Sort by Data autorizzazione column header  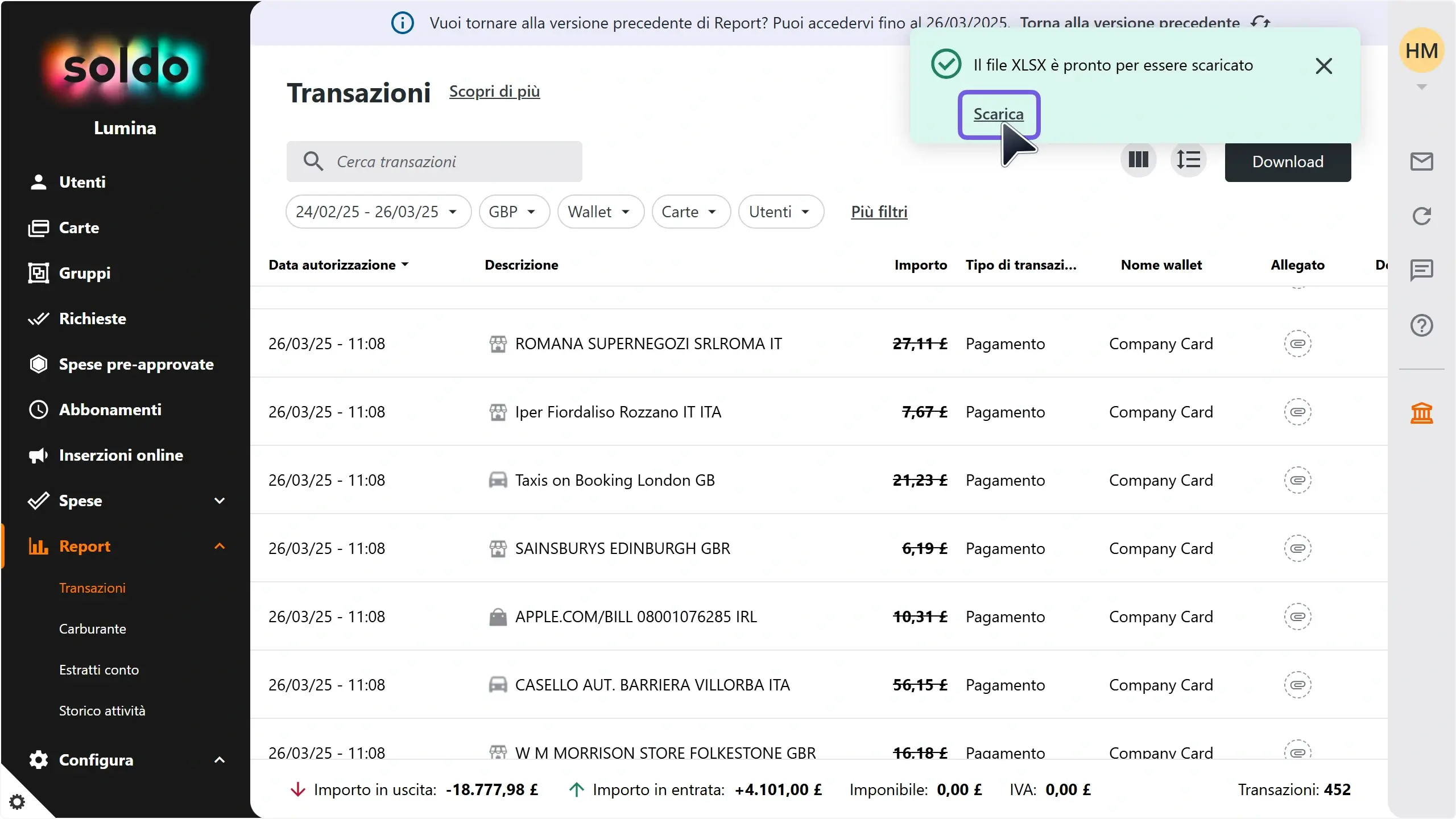pos(338,265)
